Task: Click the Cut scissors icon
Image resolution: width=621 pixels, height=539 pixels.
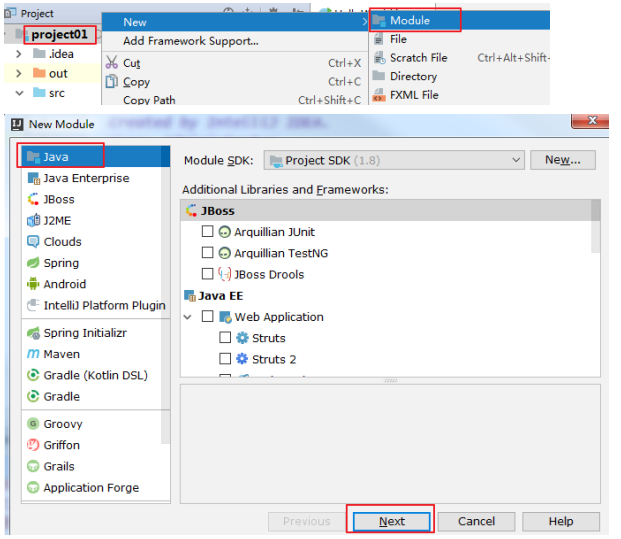Action: (x=112, y=63)
